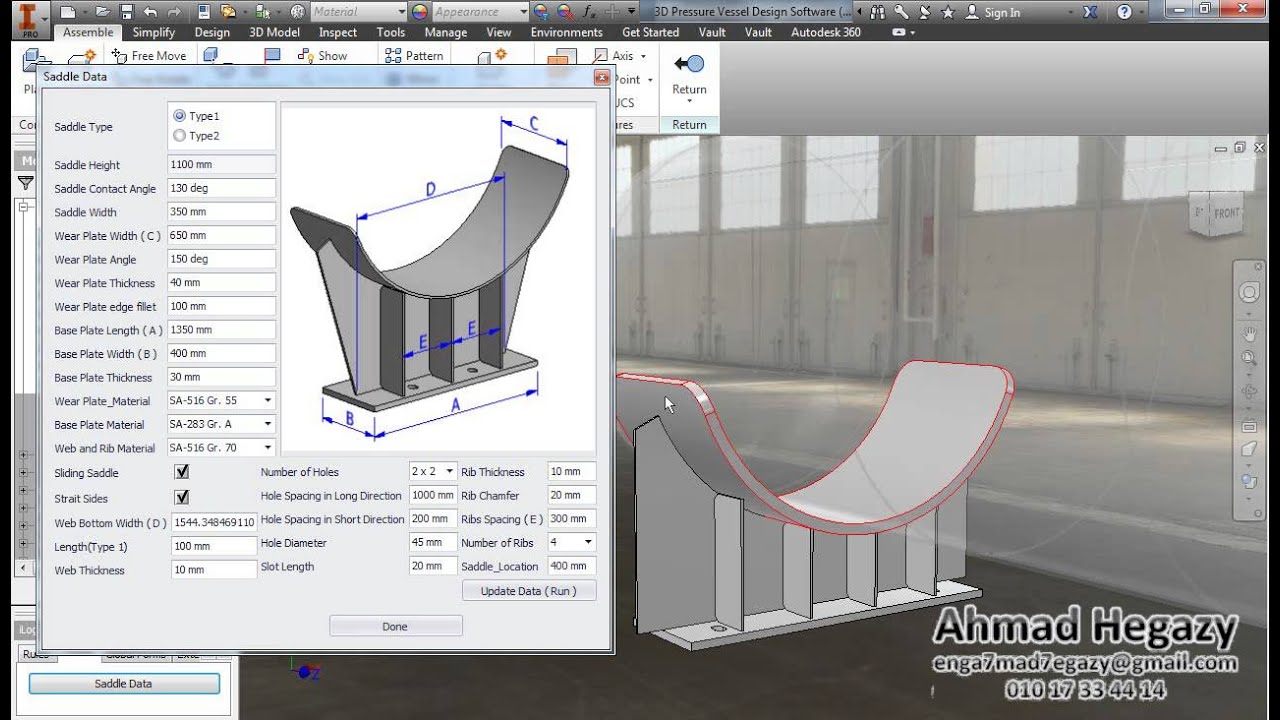Save the document with the floppy disk icon
The width and height of the screenshot is (1280, 720).
(127, 12)
